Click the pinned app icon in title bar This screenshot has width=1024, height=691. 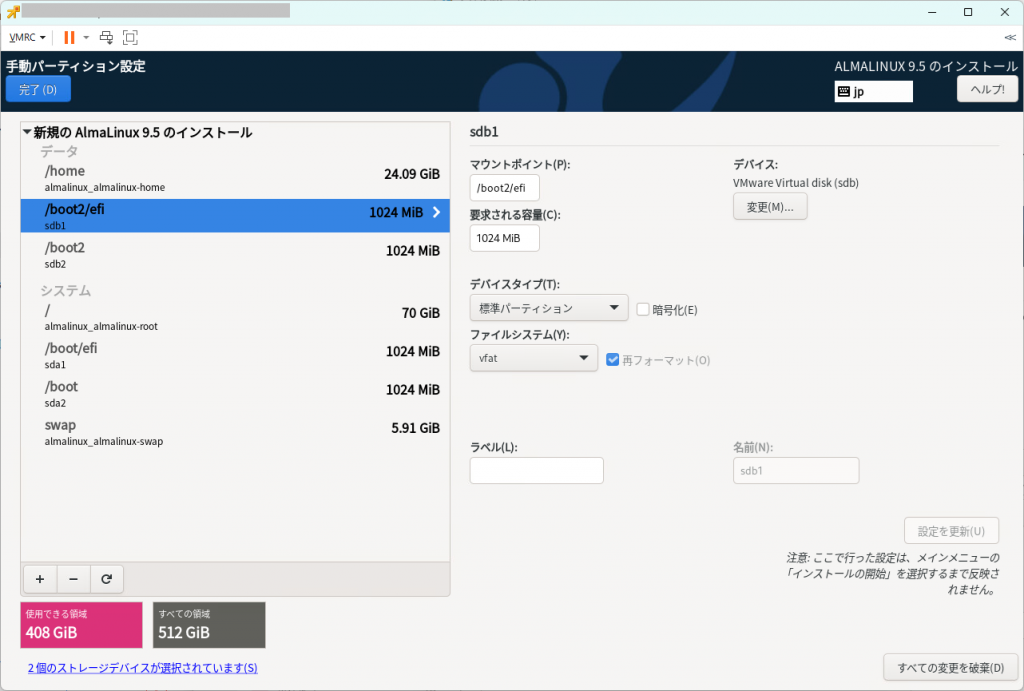[x=12, y=12]
